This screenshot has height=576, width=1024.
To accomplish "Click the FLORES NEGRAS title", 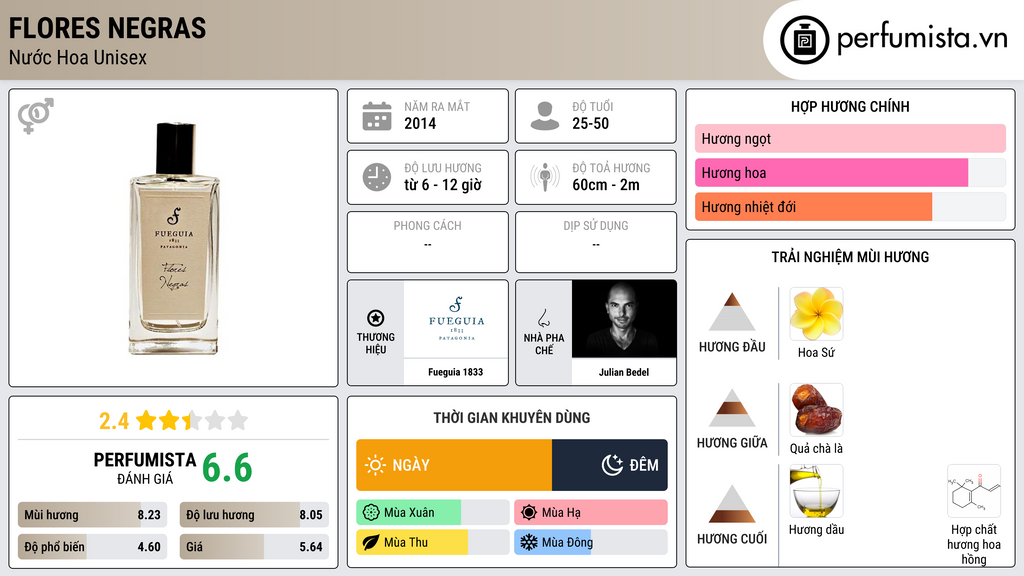I will pyautogui.click(x=107, y=28).
